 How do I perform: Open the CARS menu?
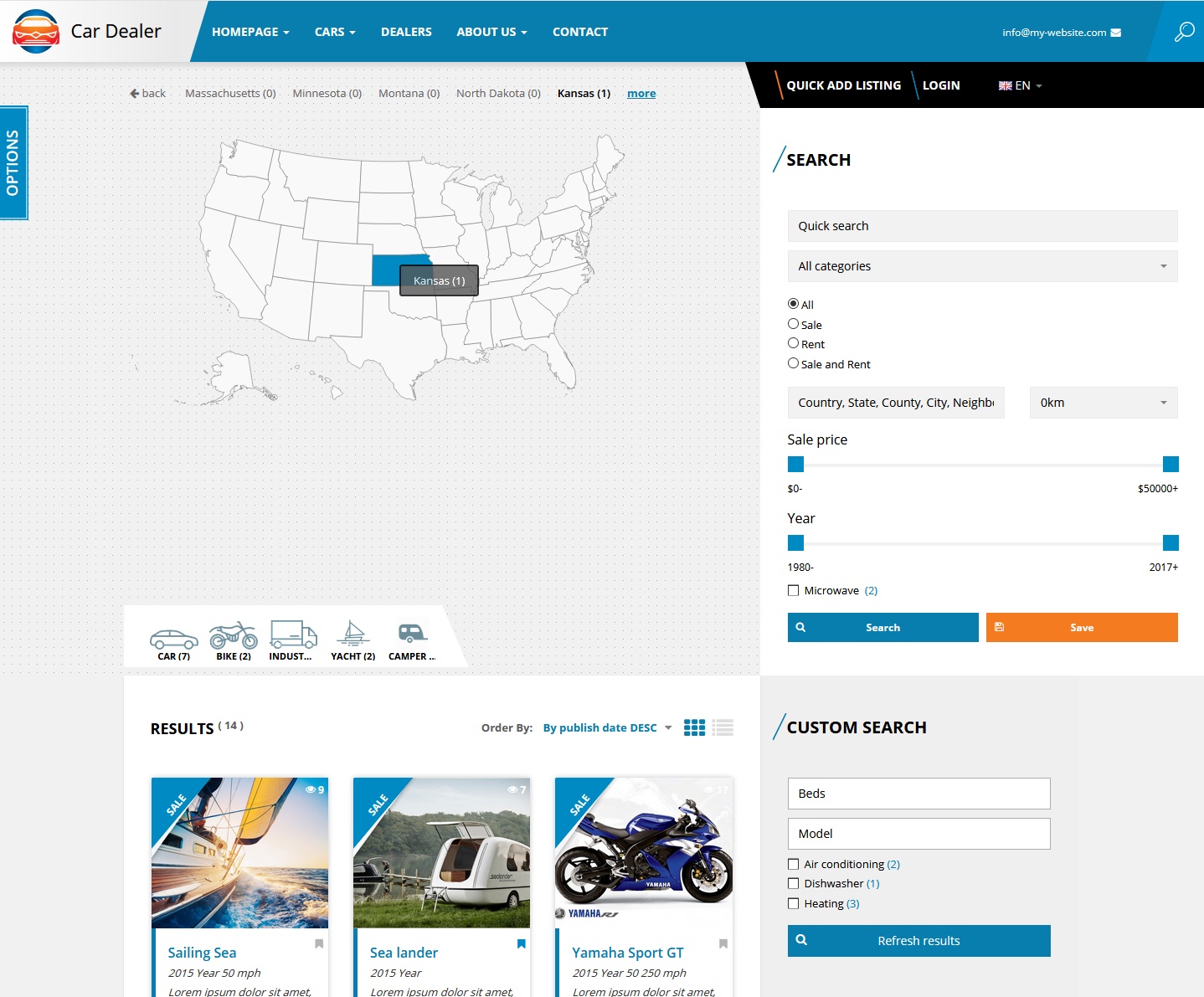(x=334, y=32)
